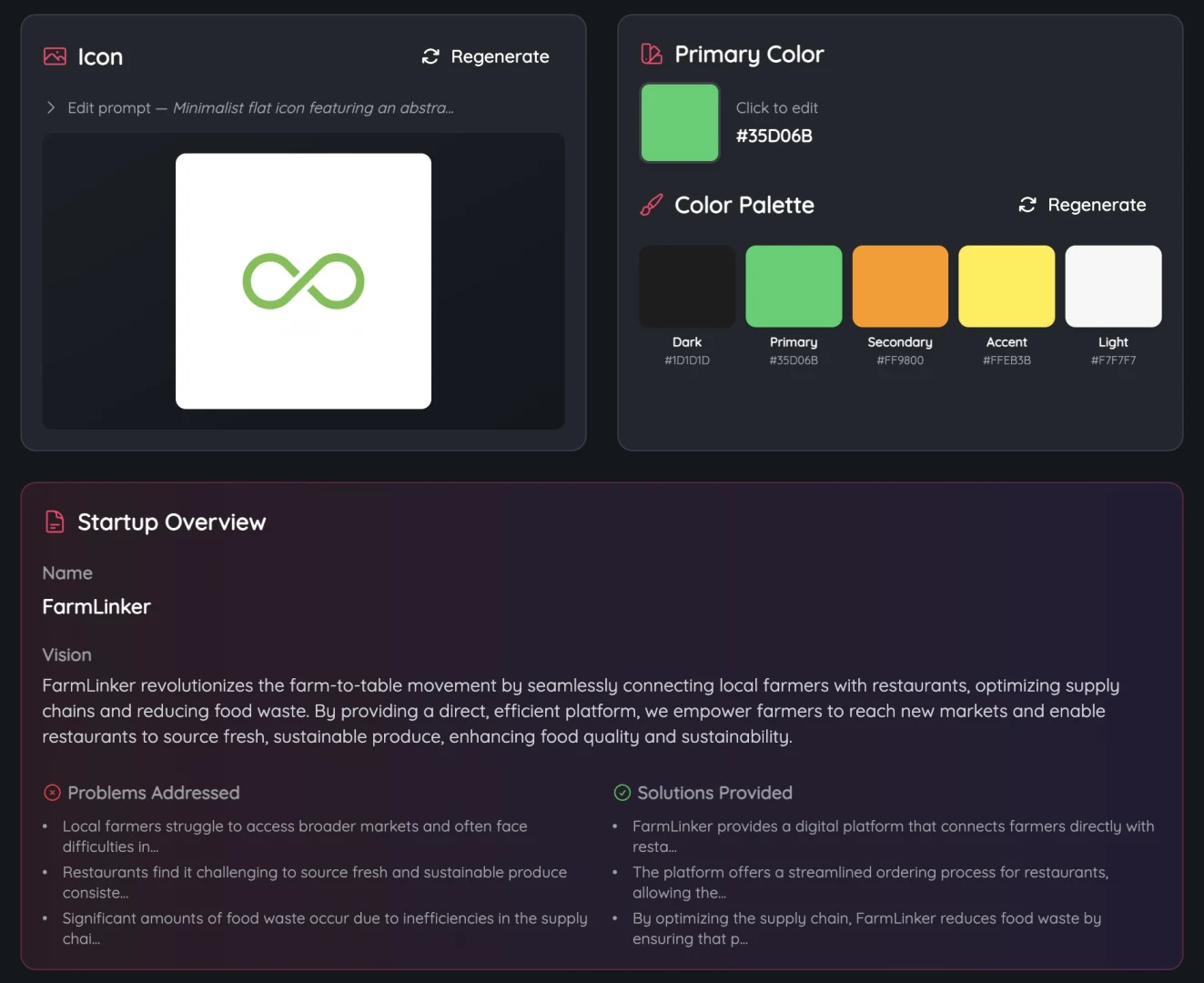The image size is (1204, 983).
Task: Click the Startup Overview document icon
Action: [55, 522]
